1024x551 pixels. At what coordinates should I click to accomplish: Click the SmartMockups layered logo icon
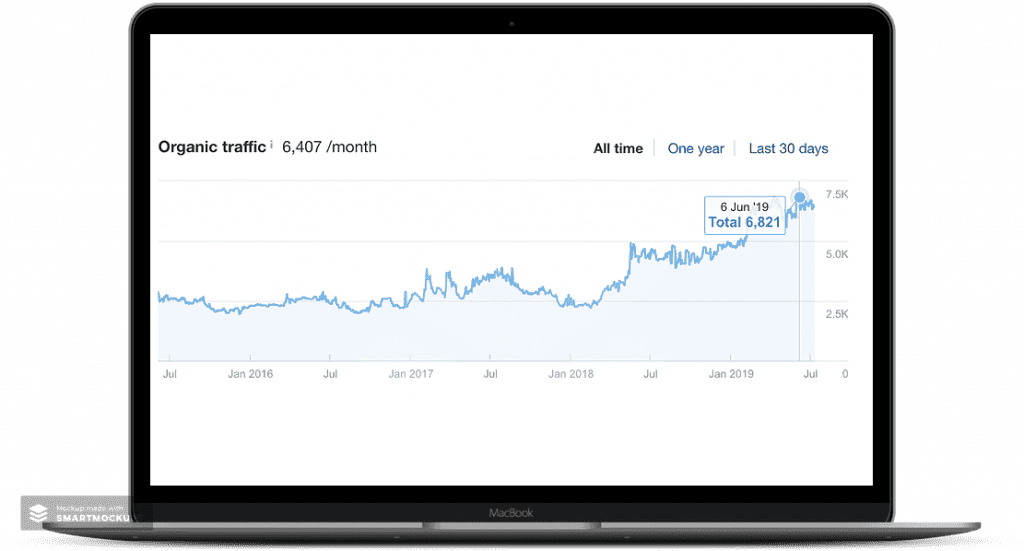39,513
